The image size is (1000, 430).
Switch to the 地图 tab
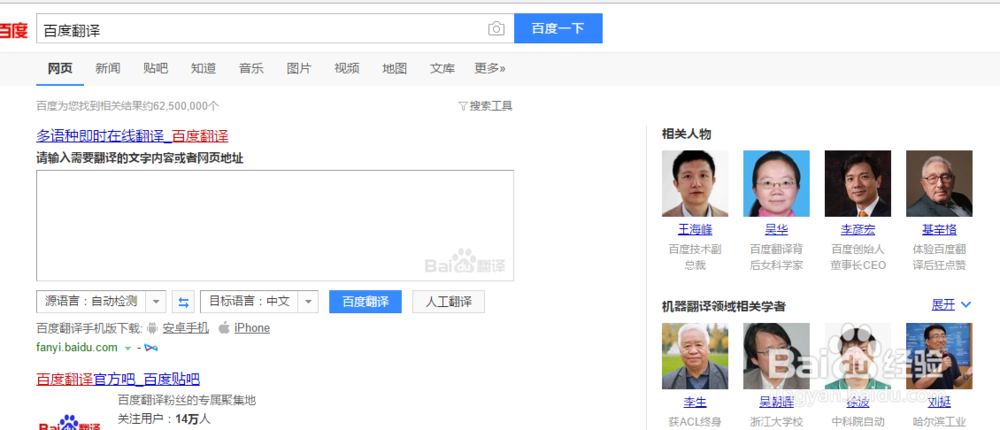395,69
